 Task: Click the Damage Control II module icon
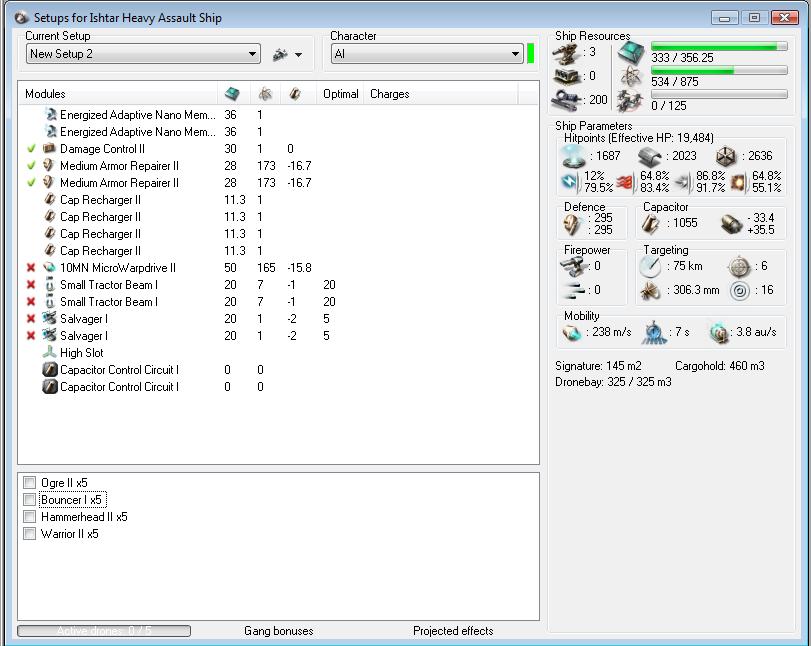(x=49, y=149)
